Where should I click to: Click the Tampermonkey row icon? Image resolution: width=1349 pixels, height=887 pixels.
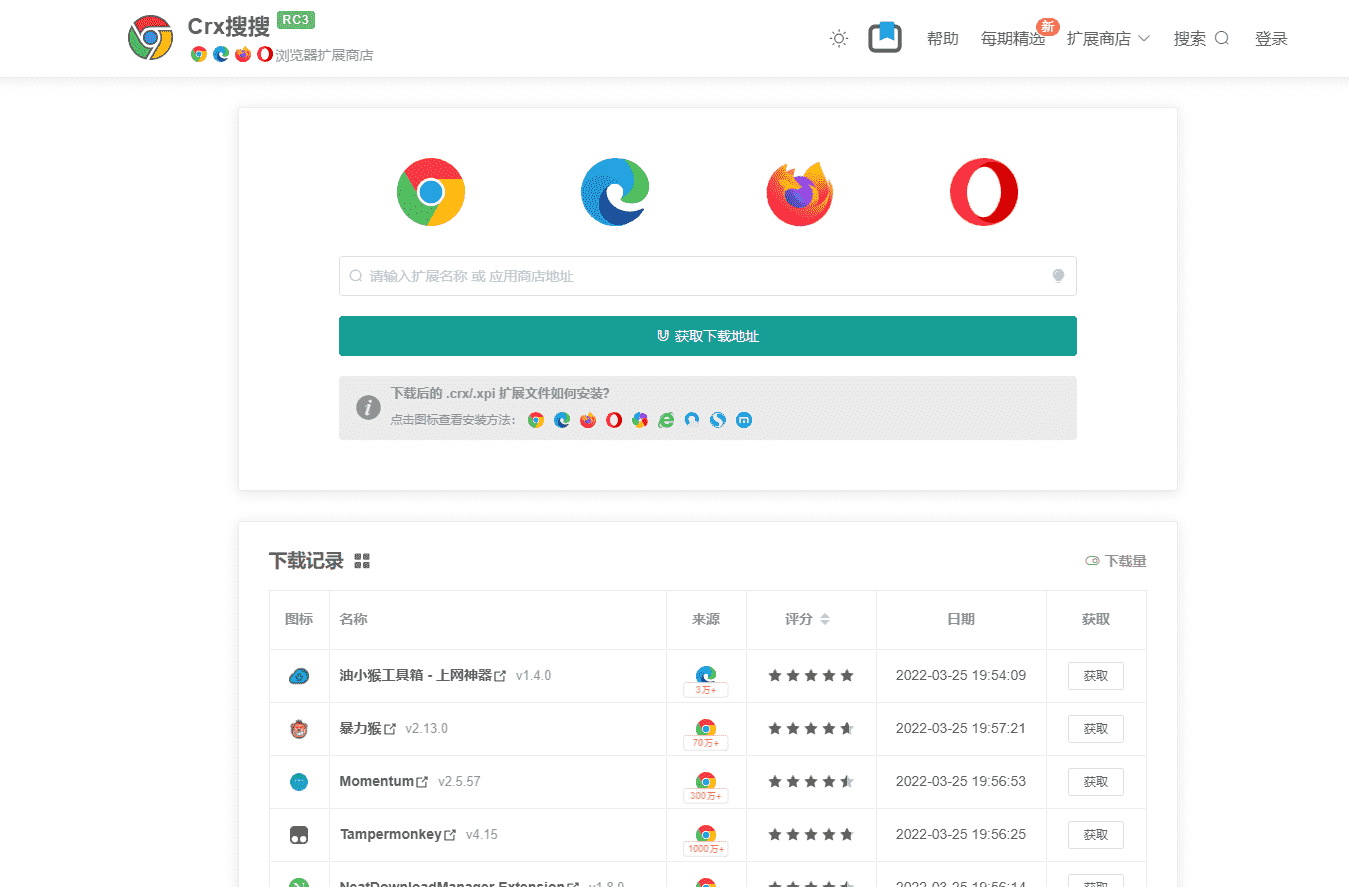pos(299,835)
